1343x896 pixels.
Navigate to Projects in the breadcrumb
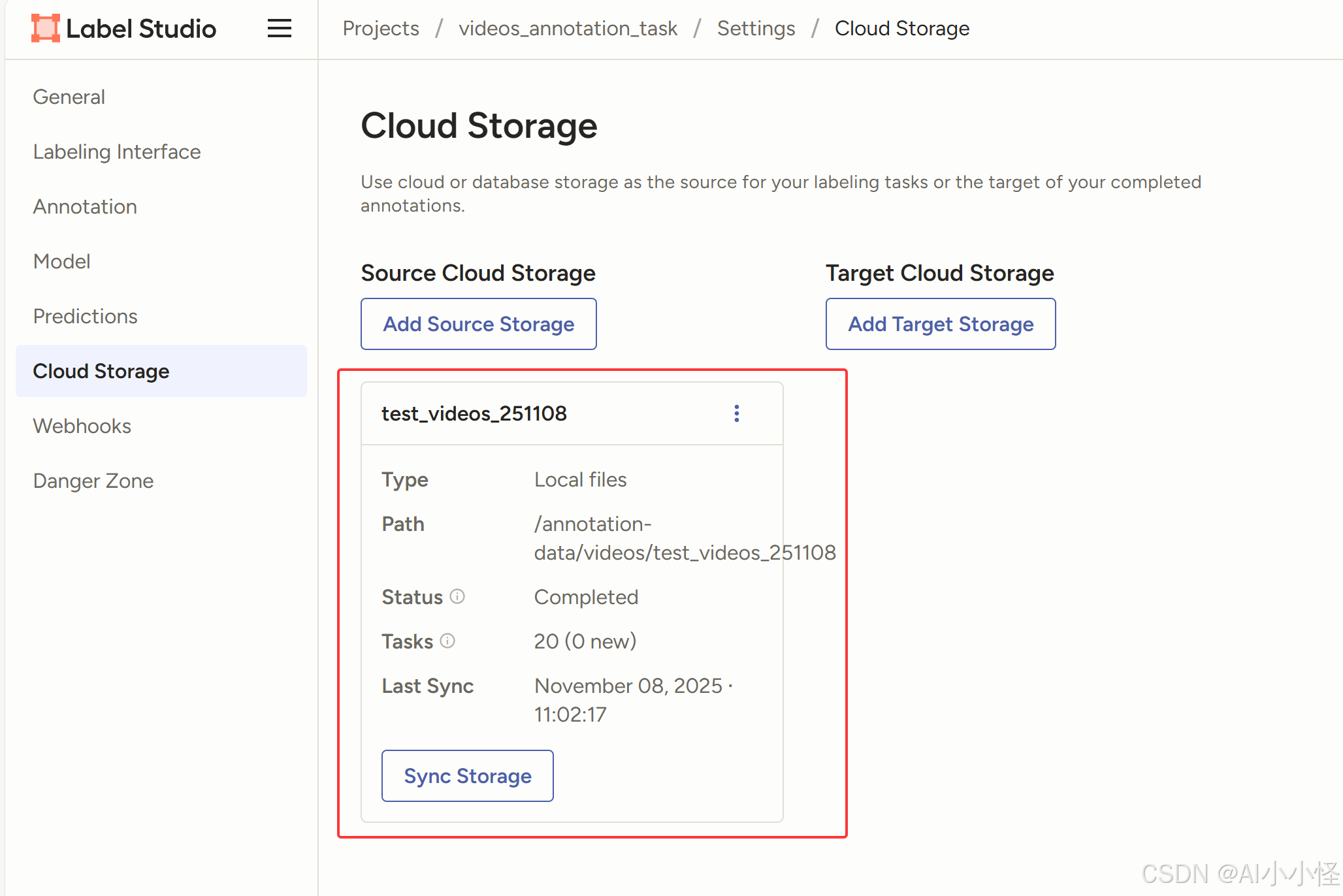pyautogui.click(x=381, y=28)
